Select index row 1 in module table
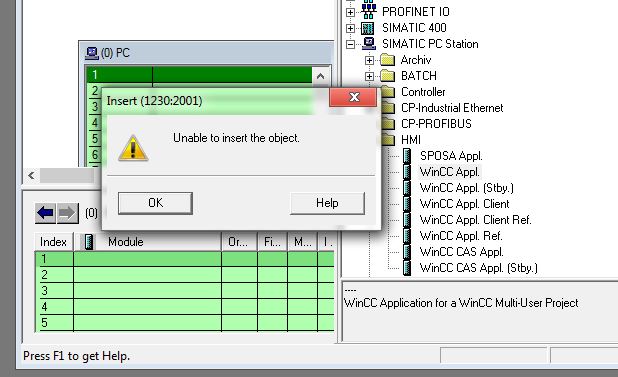The height and width of the screenshot is (377, 618). click(x=184, y=259)
